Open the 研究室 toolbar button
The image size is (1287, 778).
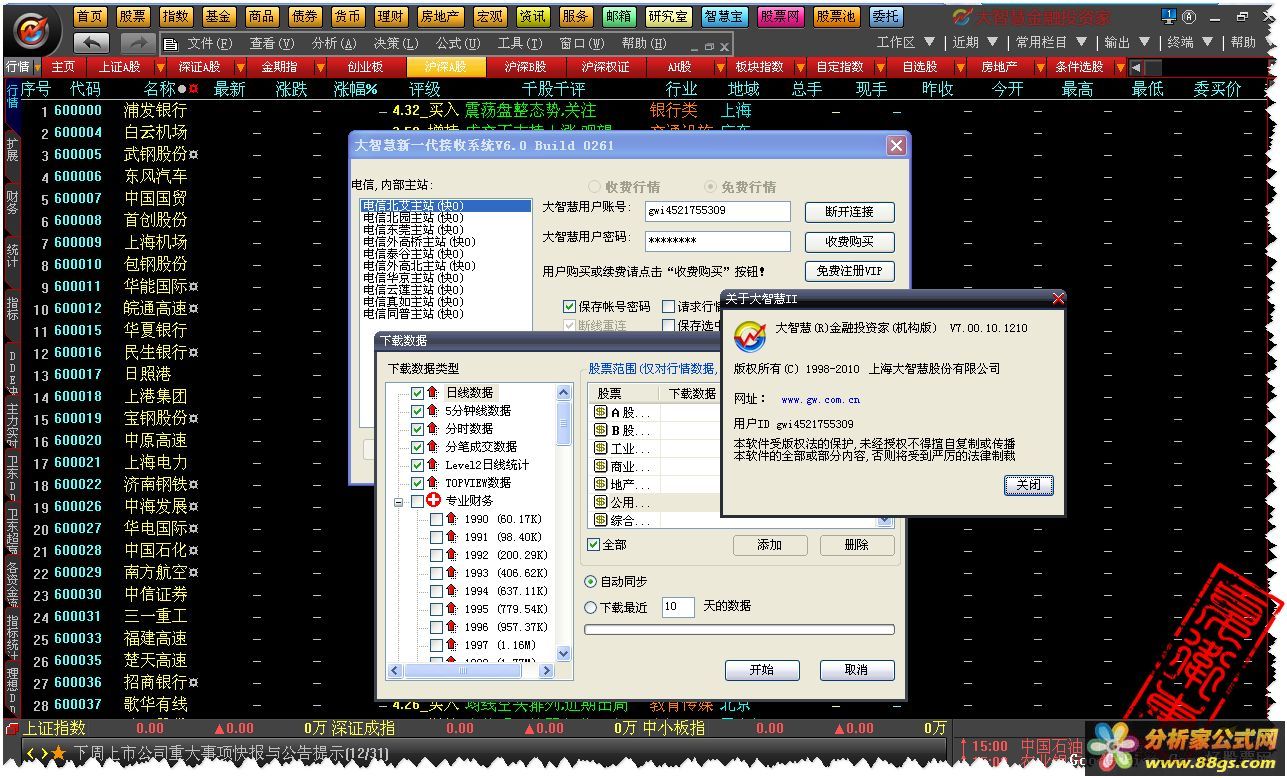[667, 17]
